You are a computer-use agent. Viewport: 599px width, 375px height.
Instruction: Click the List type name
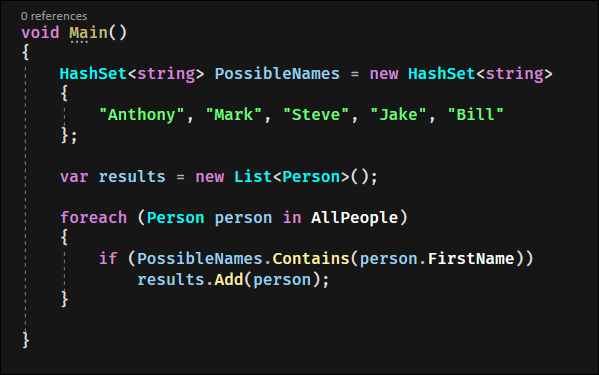tap(253, 177)
